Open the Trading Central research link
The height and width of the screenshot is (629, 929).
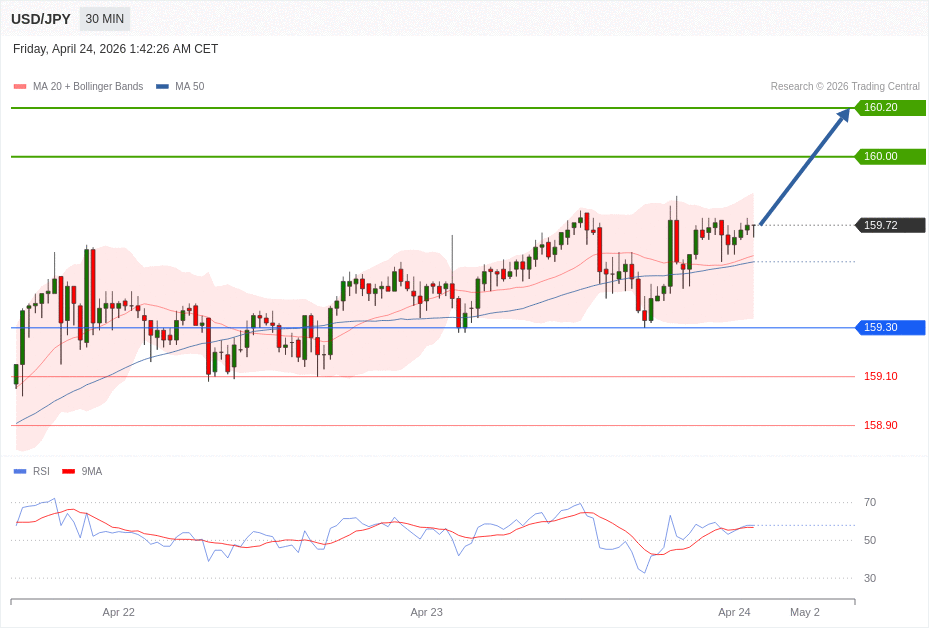[845, 86]
